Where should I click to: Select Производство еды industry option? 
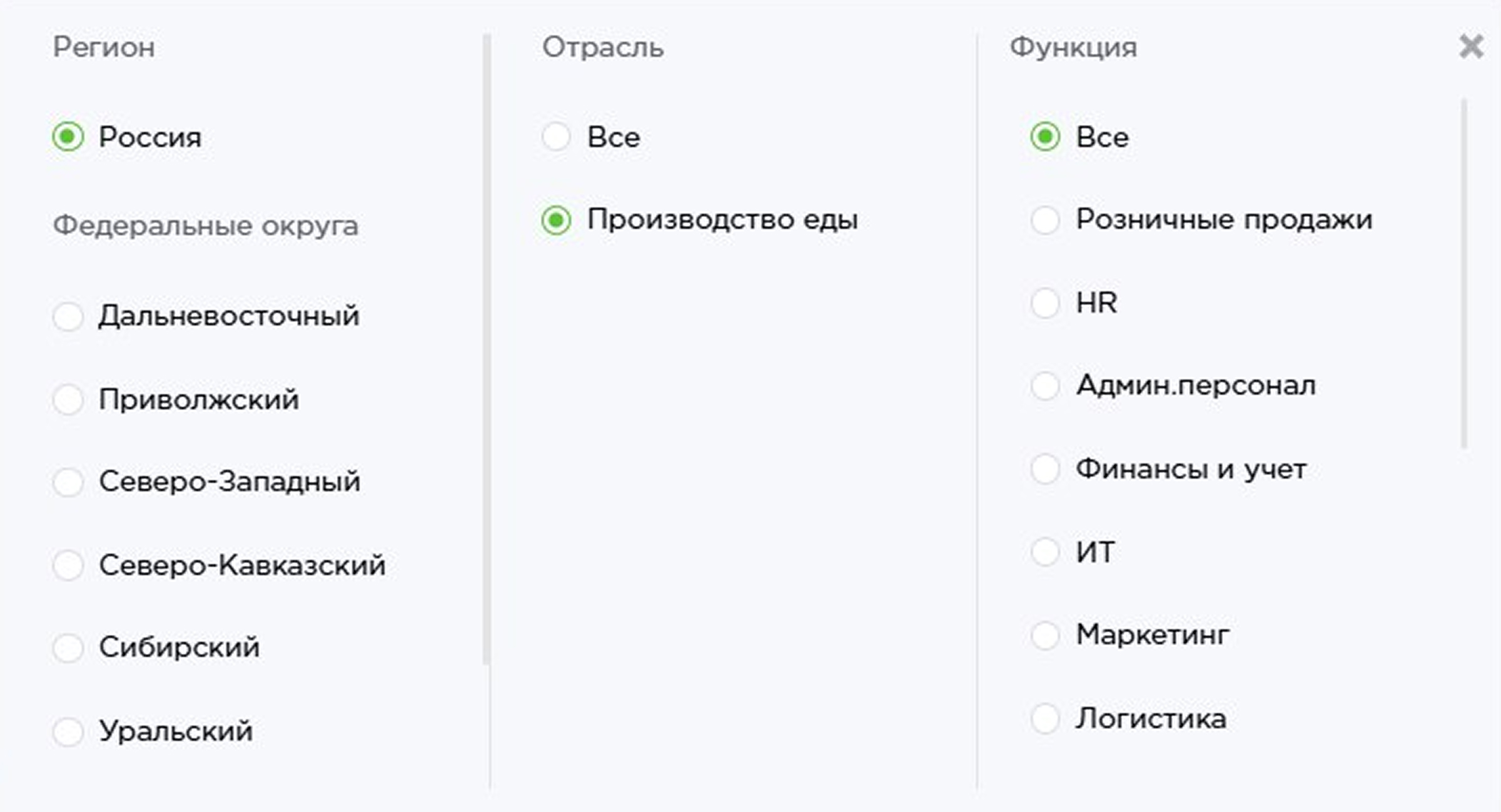click(x=557, y=219)
